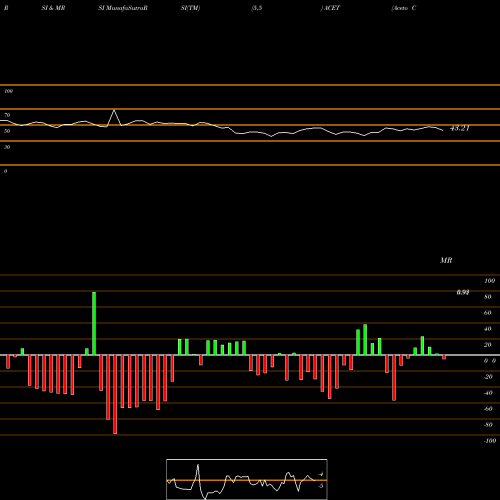This screenshot has width=500, height=500.
Task: Click the RSI axis label 70
Action: coord(7,115)
